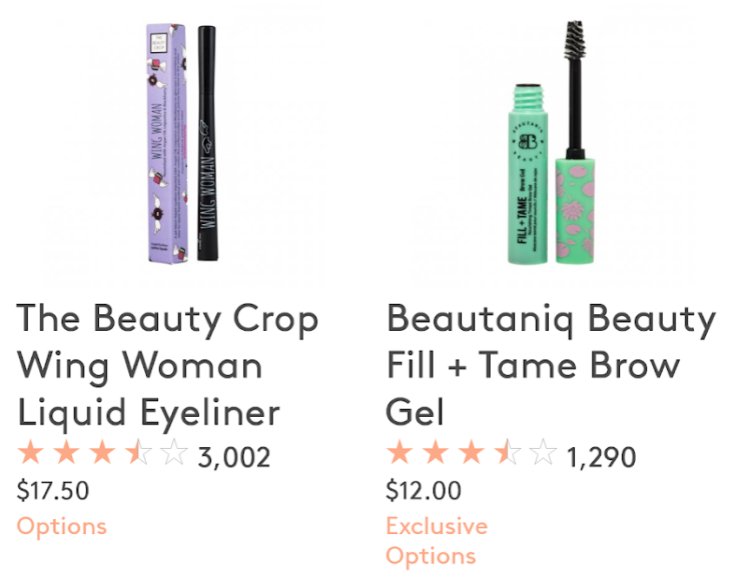Click the $12.00 brow gel price

[424, 491]
